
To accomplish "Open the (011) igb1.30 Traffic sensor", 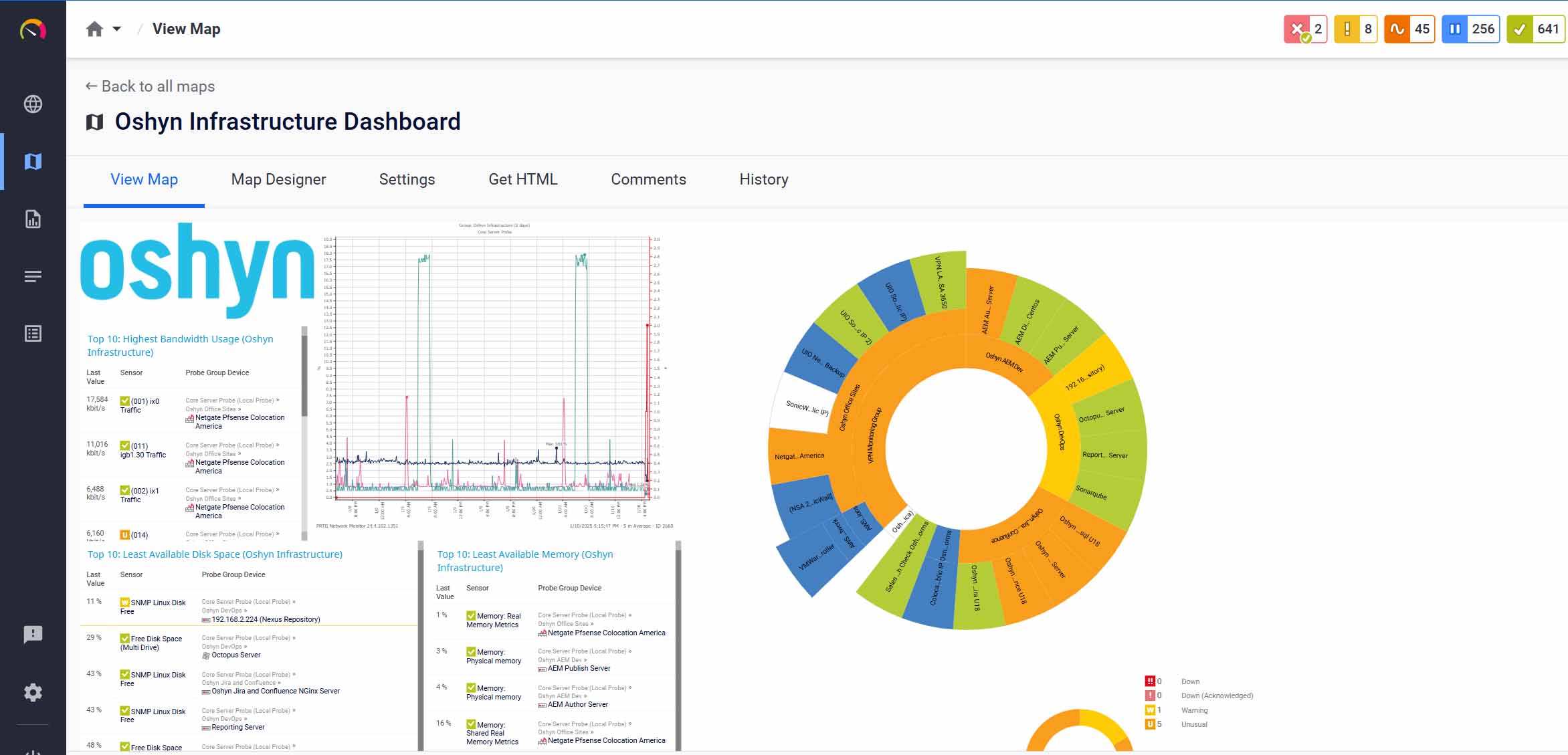I will 143,450.
